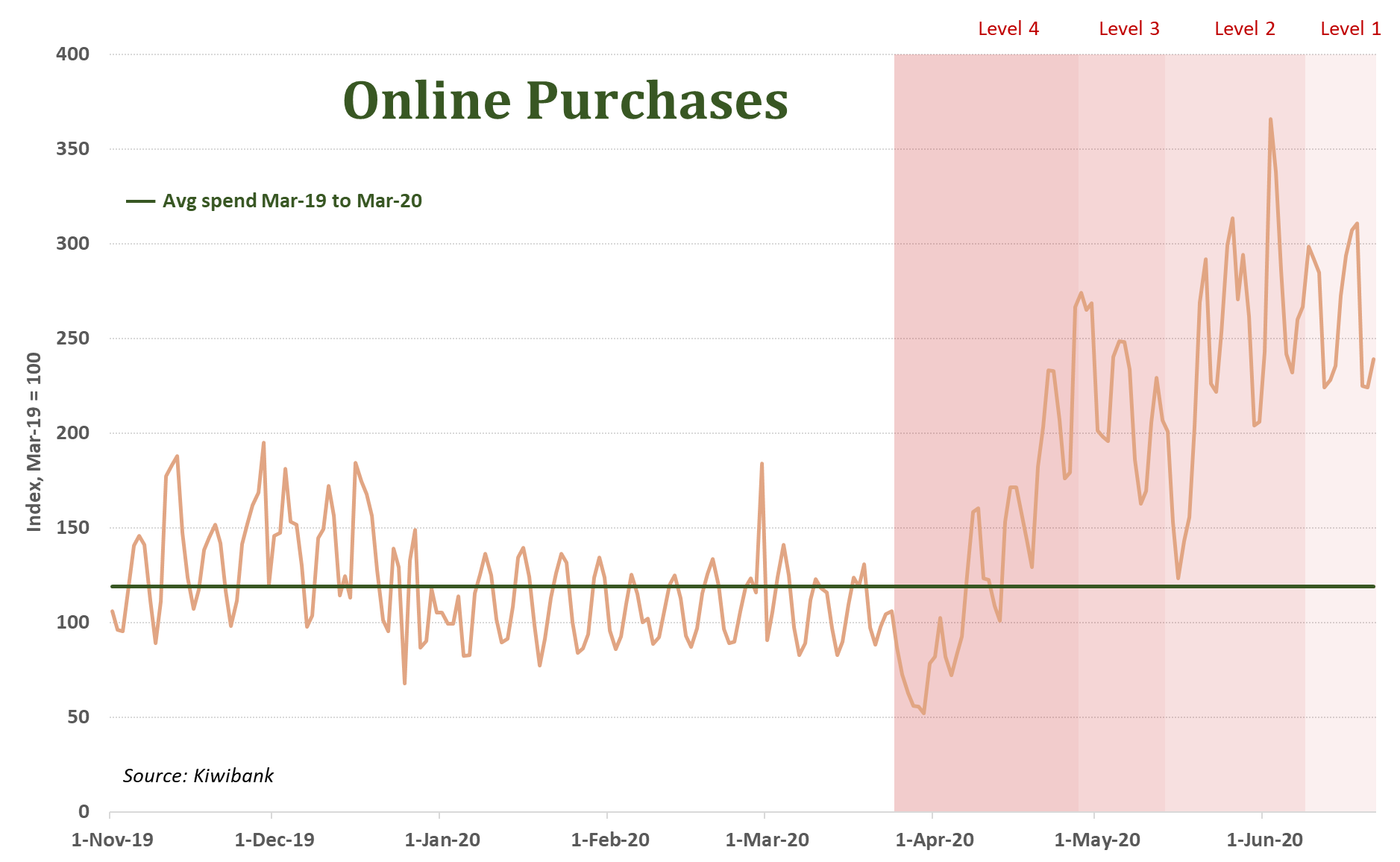Click the 250 y-axis value
The width and height of the screenshot is (1400, 862).
(x=72, y=339)
